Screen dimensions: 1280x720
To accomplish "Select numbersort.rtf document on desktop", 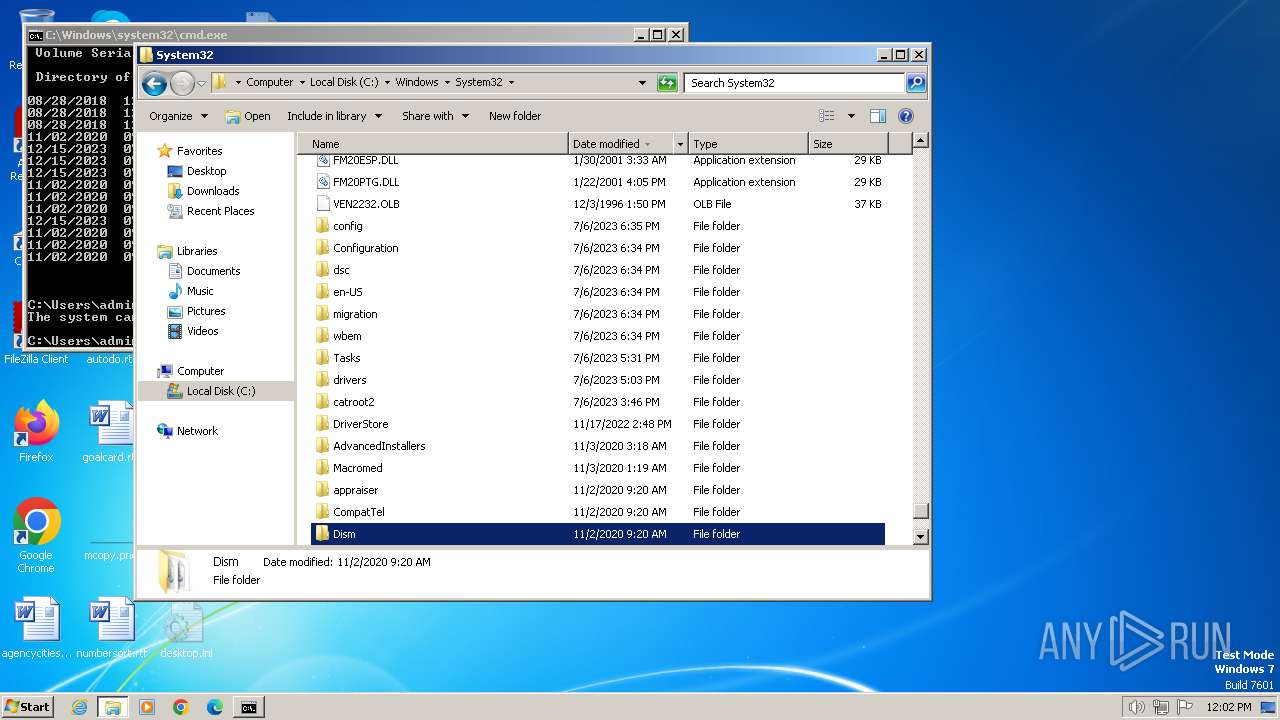I will point(110,628).
